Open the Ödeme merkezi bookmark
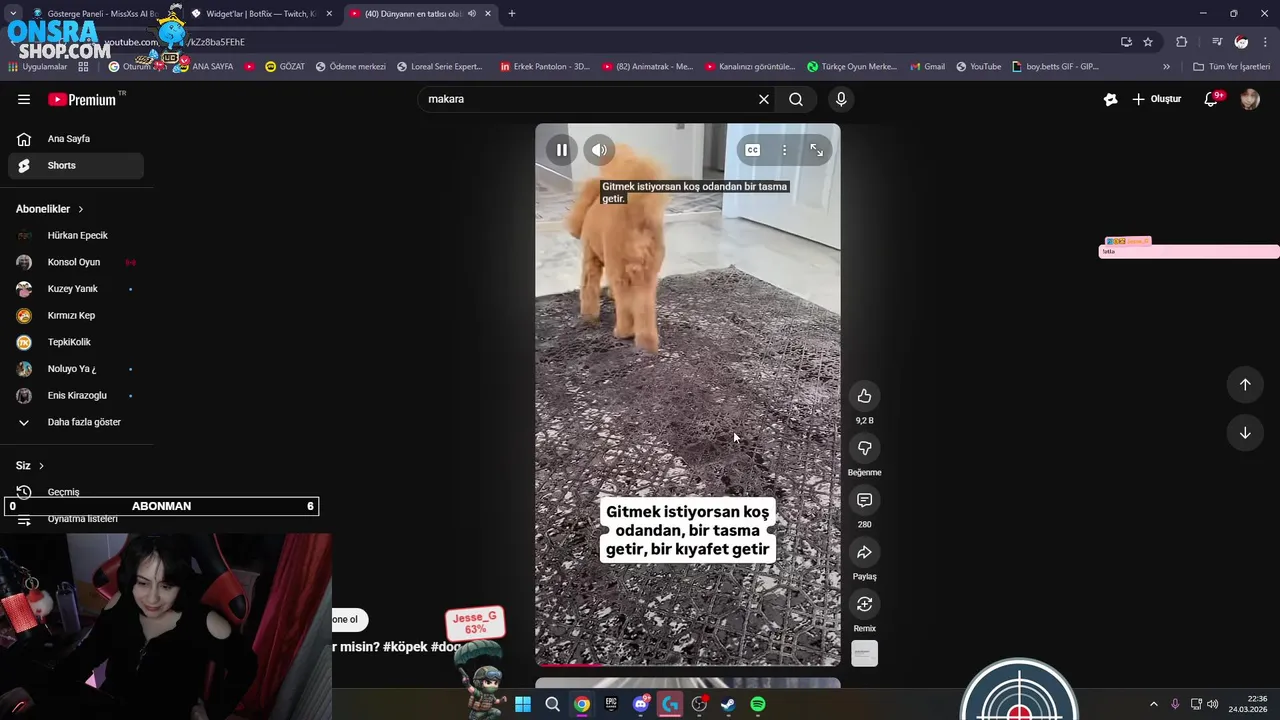Screen dimensions: 1280x720 [x=351, y=67]
